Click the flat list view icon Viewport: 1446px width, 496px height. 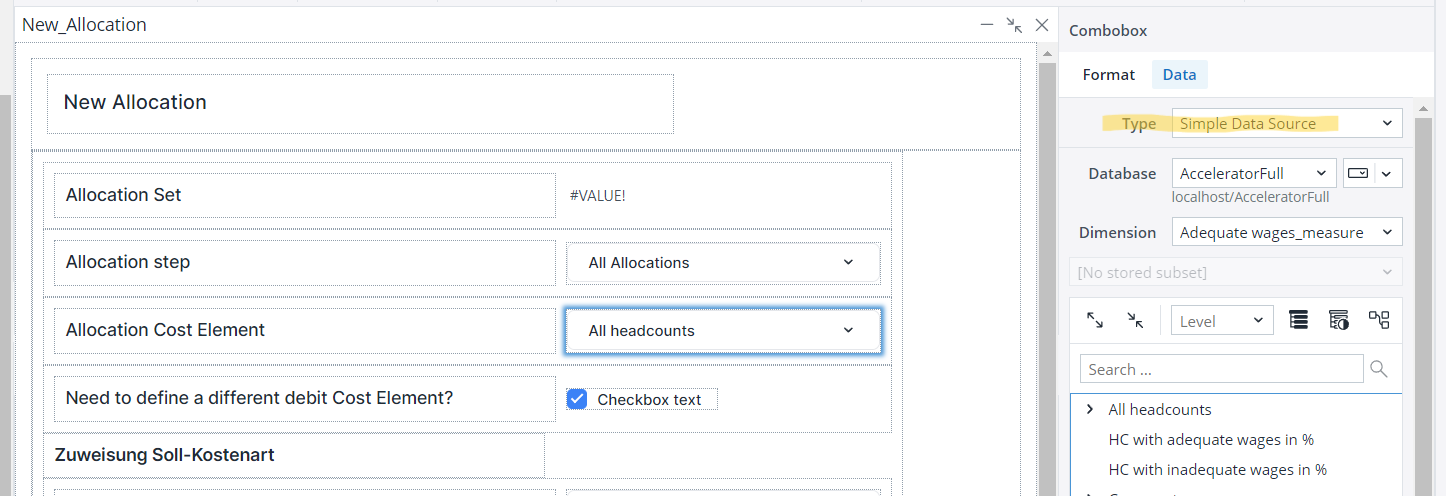(x=1298, y=320)
